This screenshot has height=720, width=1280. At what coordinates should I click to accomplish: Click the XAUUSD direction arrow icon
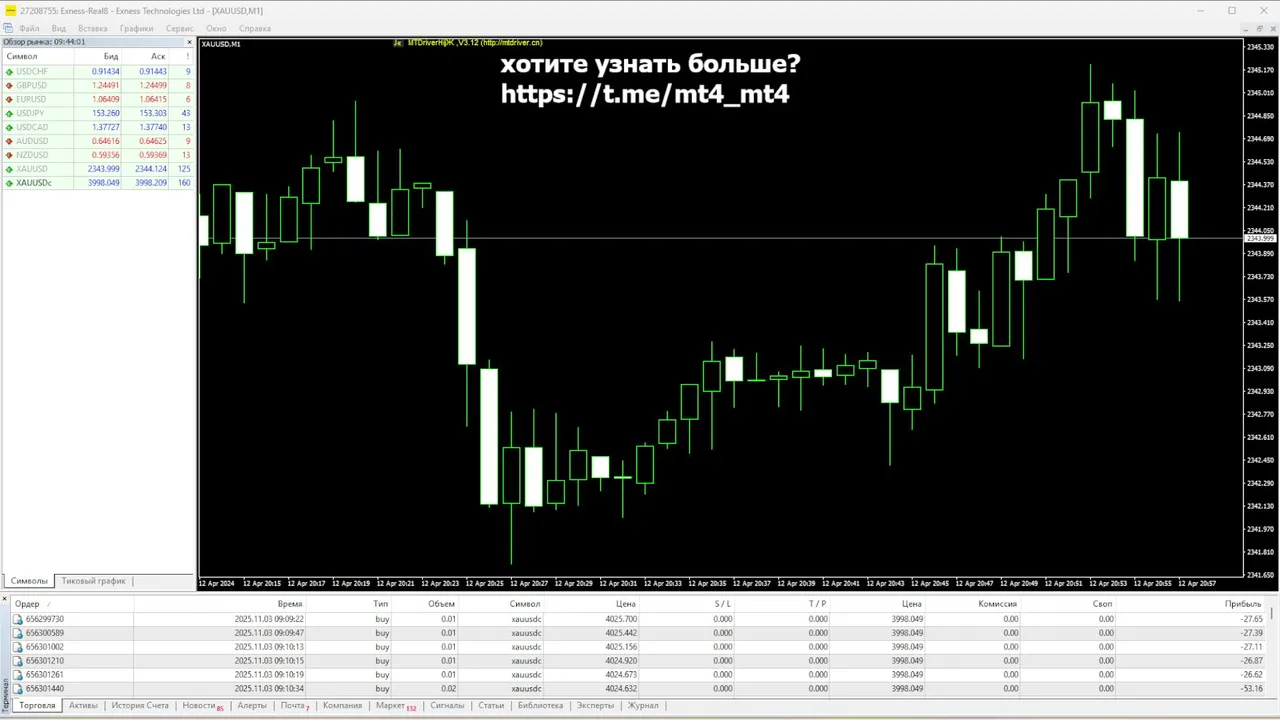[x=9, y=170]
